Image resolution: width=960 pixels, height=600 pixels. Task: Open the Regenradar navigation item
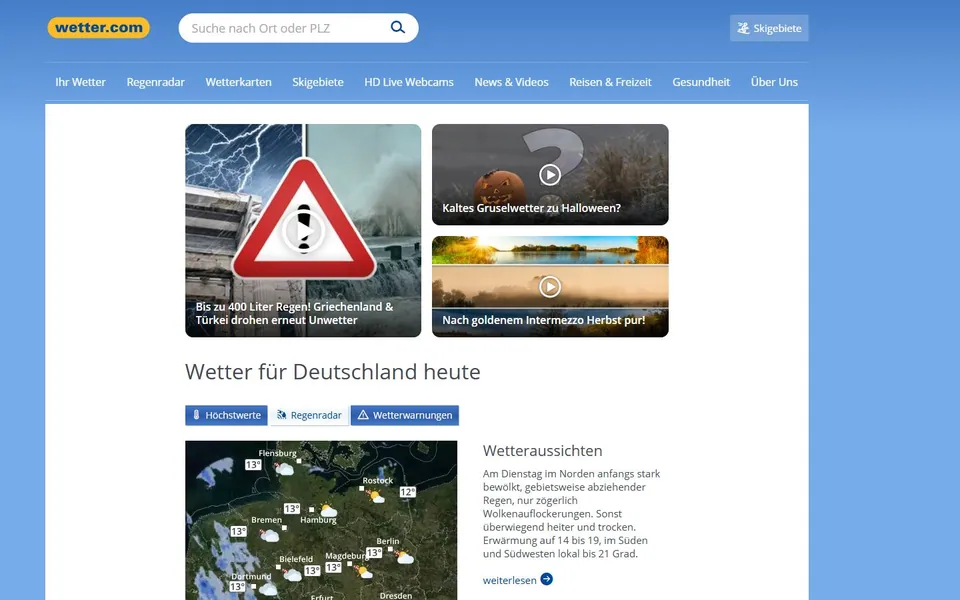click(x=156, y=82)
